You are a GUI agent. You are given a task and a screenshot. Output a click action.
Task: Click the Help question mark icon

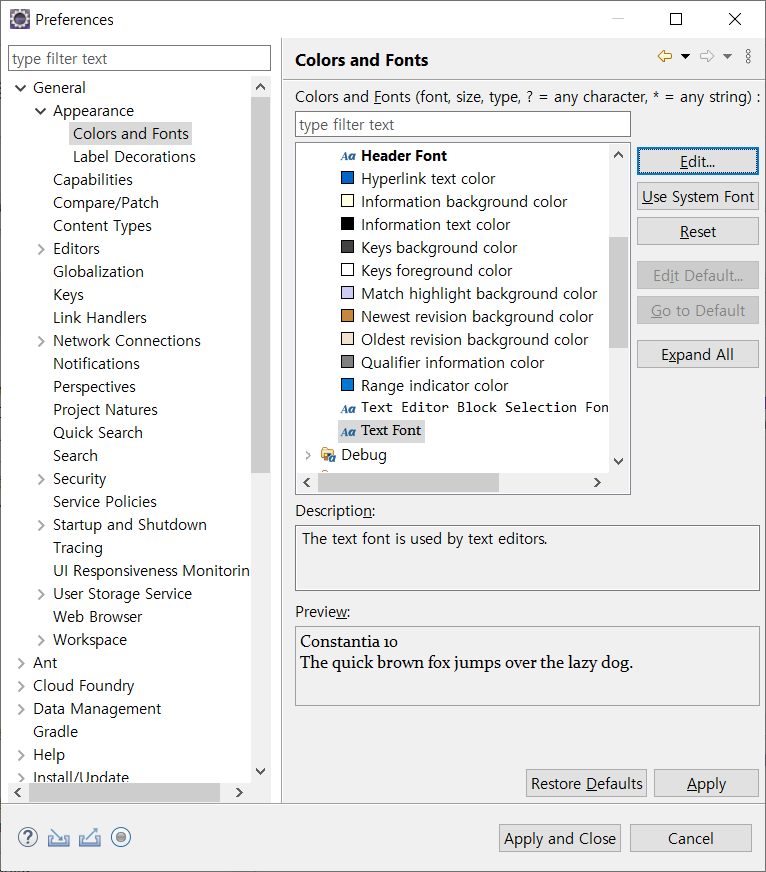[28, 837]
